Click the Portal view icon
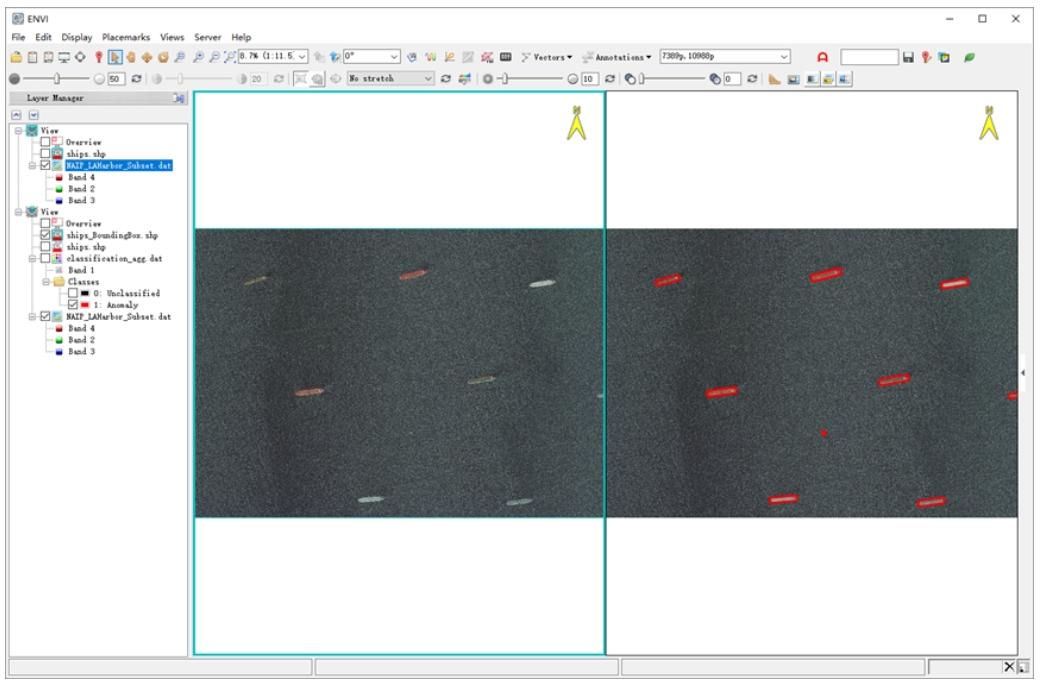The height and width of the screenshot is (687, 1042). click(793, 79)
